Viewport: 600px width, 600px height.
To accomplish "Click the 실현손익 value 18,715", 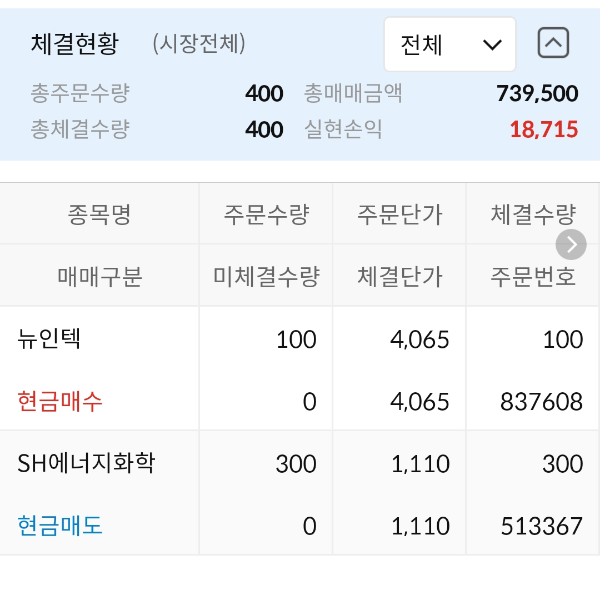I will coord(543,129).
